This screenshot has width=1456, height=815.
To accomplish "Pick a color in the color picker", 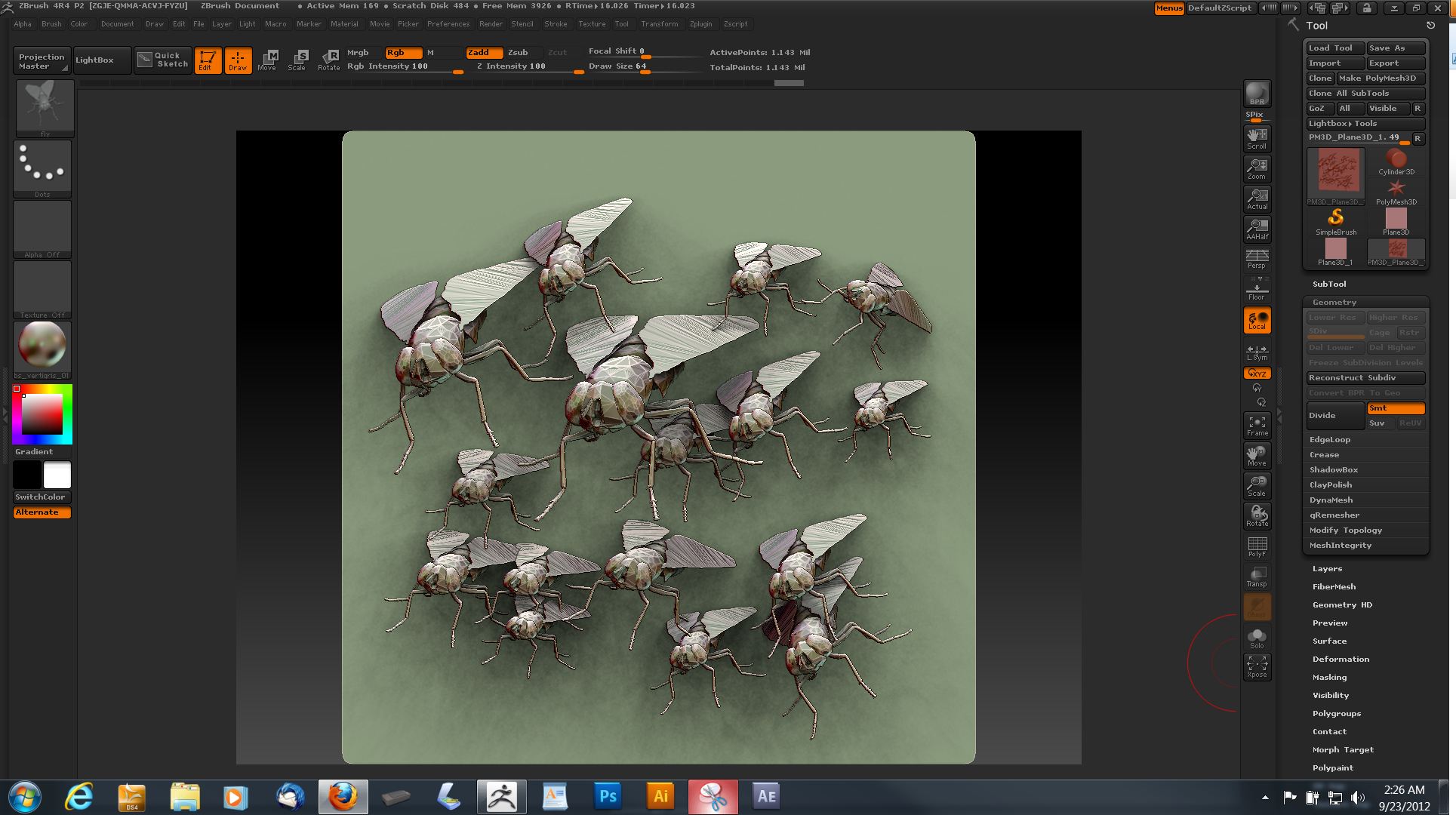I will pyautogui.click(x=42, y=414).
